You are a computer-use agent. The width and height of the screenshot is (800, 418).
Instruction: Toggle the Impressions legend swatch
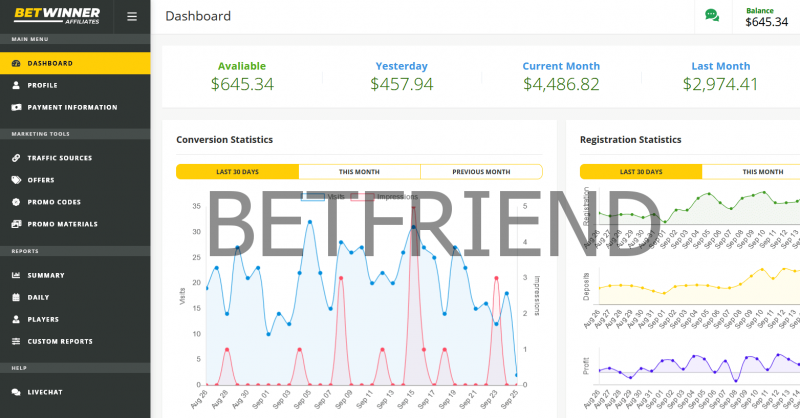(362, 196)
